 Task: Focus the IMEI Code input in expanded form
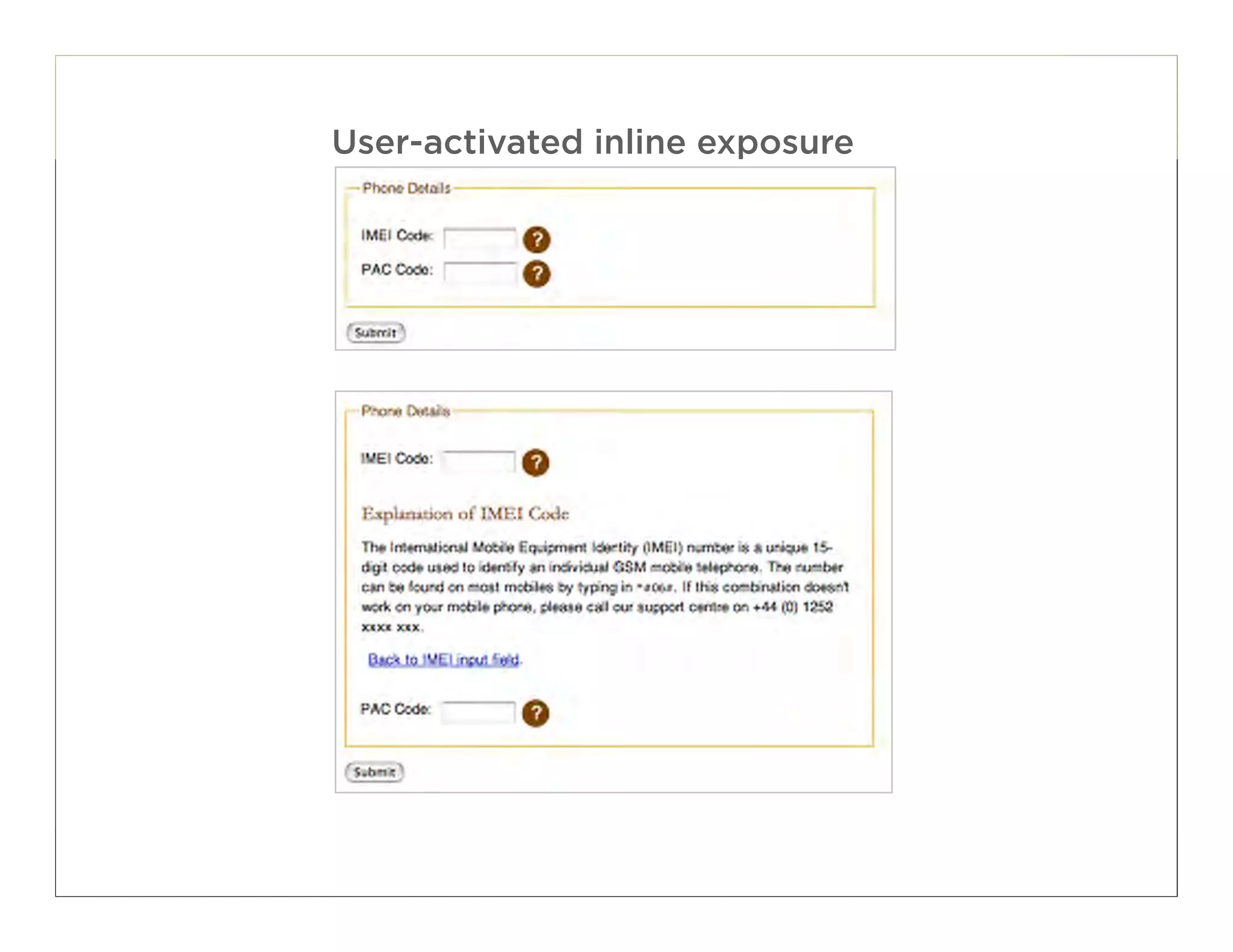pyautogui.click(x=479, y=462)
